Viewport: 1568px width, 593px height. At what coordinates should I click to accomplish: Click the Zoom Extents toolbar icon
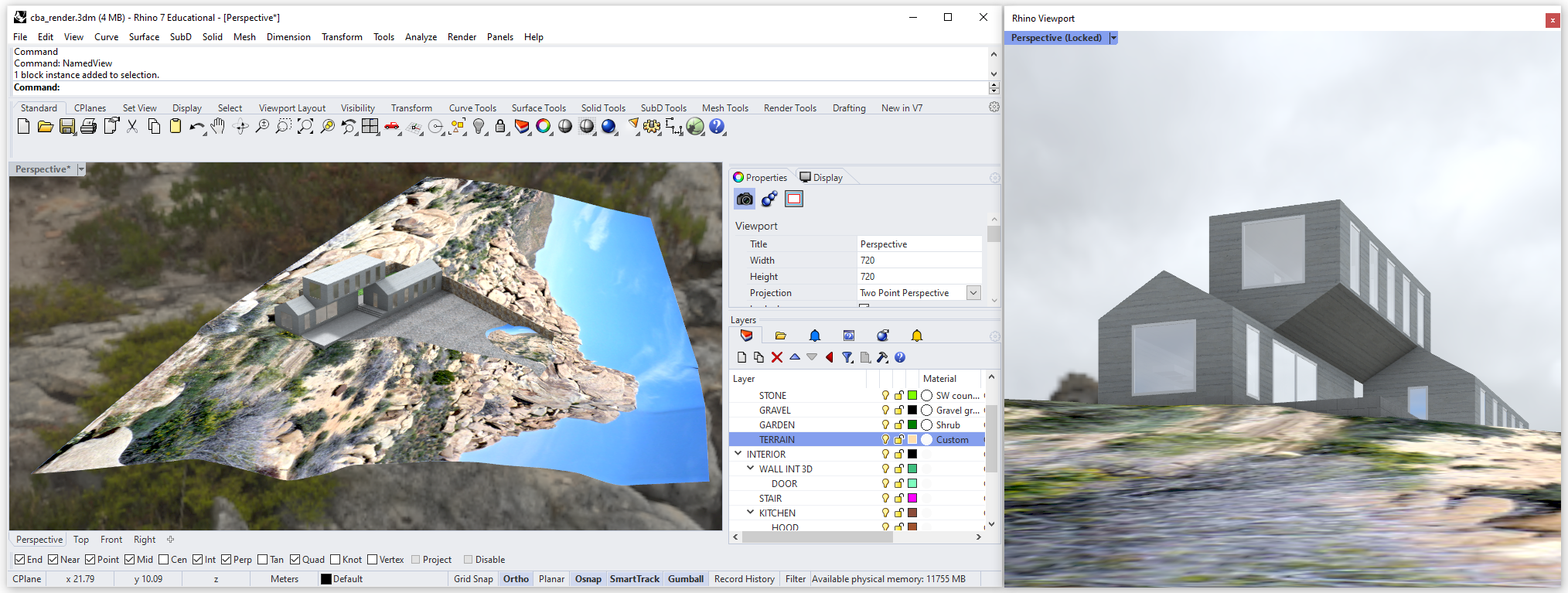[x=305, y=127]
